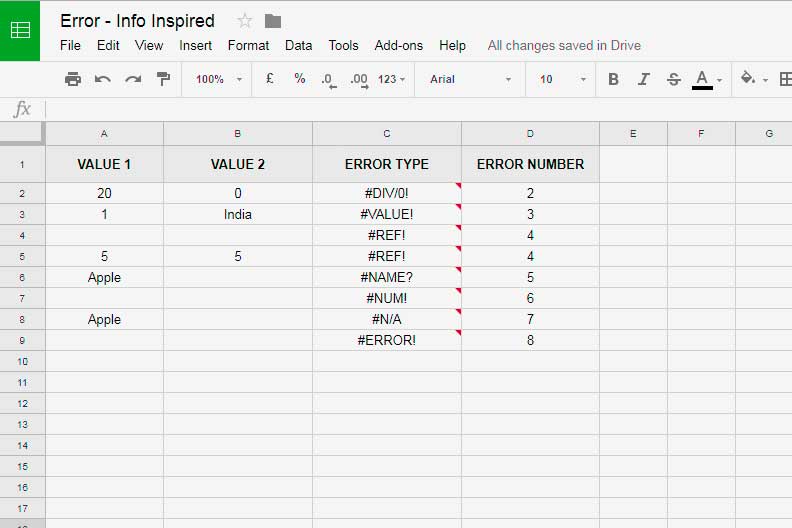Open the Help menu
The image size is (792, 528).
point(452,45)
